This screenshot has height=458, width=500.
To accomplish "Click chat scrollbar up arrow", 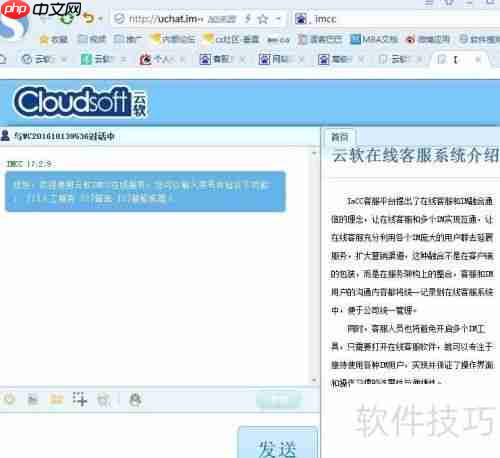I will pyautogui.click(x=314, y=153).
